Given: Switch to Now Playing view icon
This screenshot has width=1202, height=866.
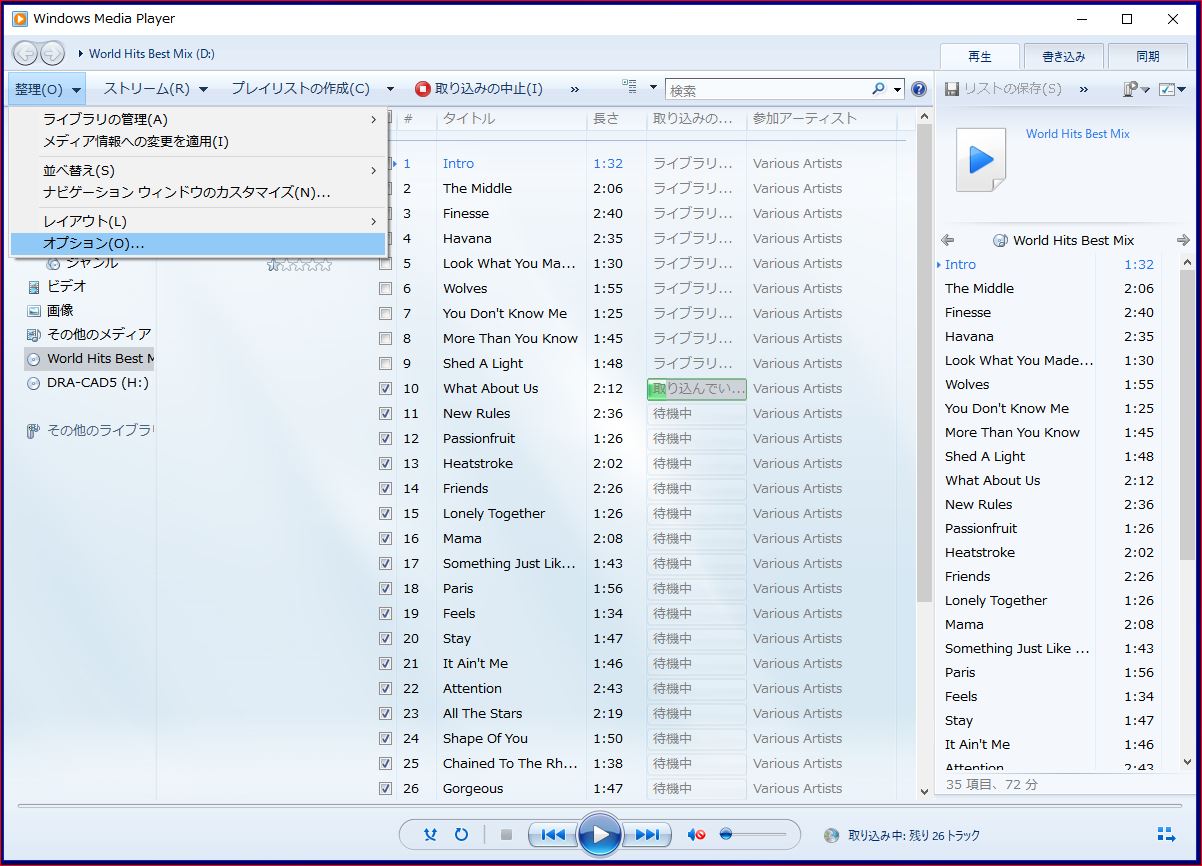Looking at the screenshot, I should point(1166,834).
